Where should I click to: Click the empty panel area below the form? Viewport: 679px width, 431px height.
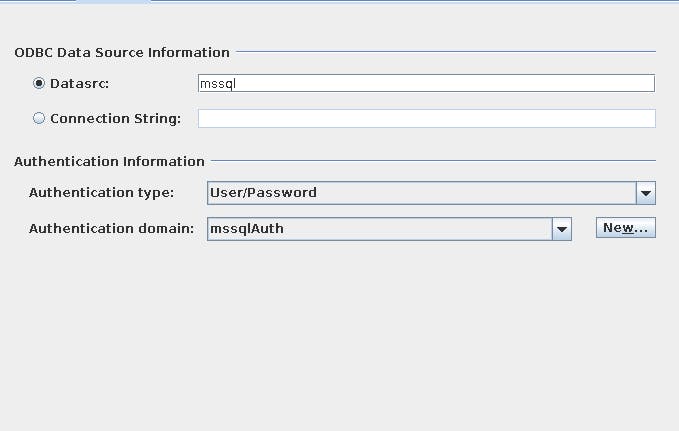coord(339,340)
